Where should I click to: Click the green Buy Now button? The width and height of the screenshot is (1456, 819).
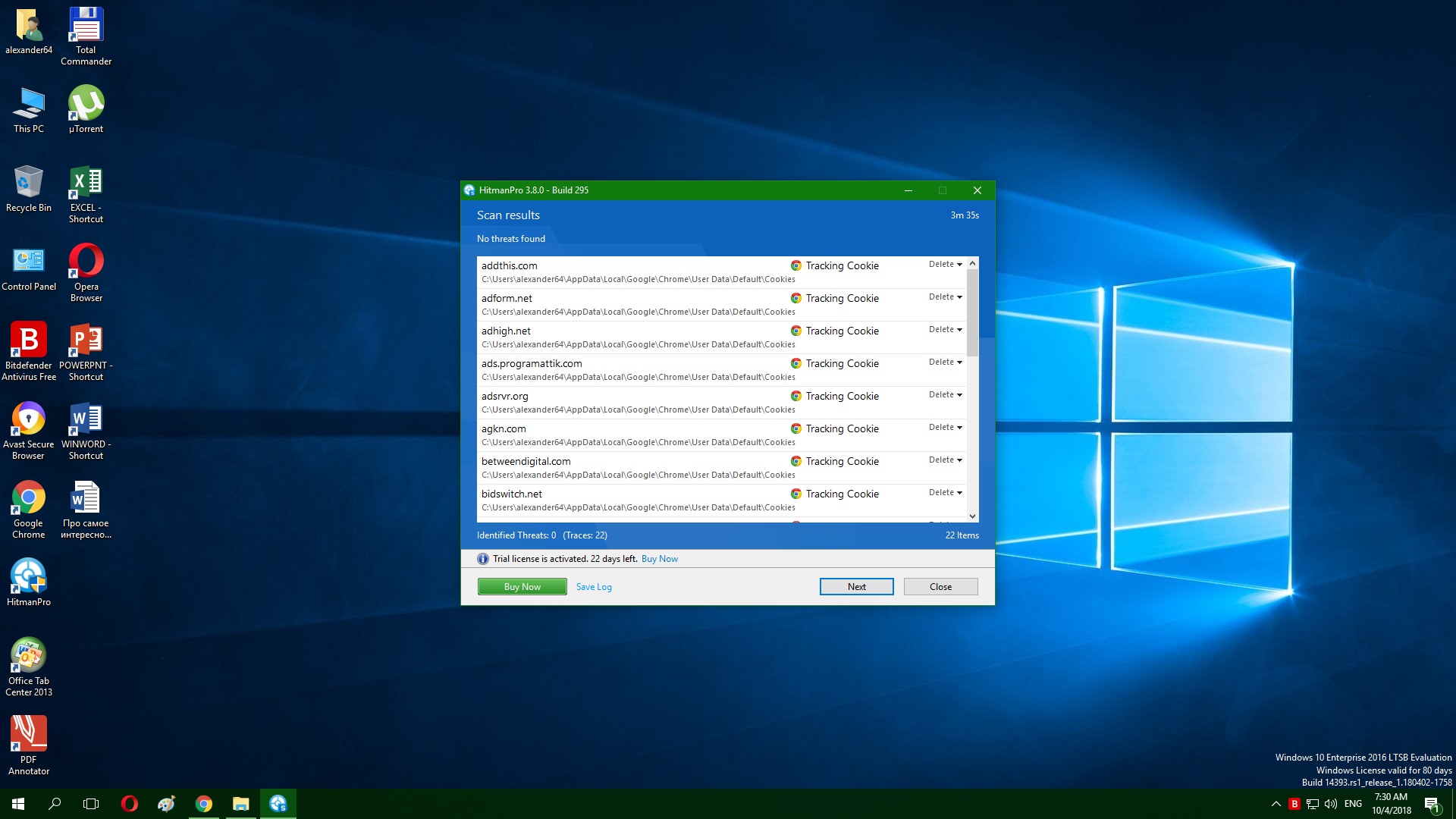point(522,587)
